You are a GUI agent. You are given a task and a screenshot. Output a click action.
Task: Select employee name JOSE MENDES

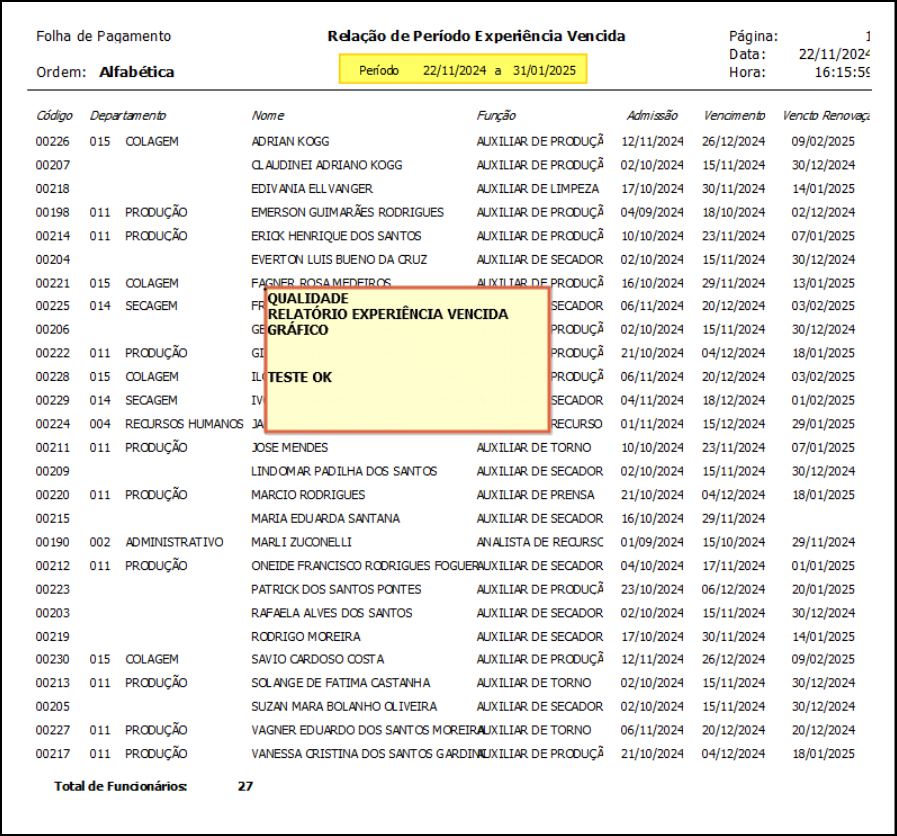click(x=289, y=447)
